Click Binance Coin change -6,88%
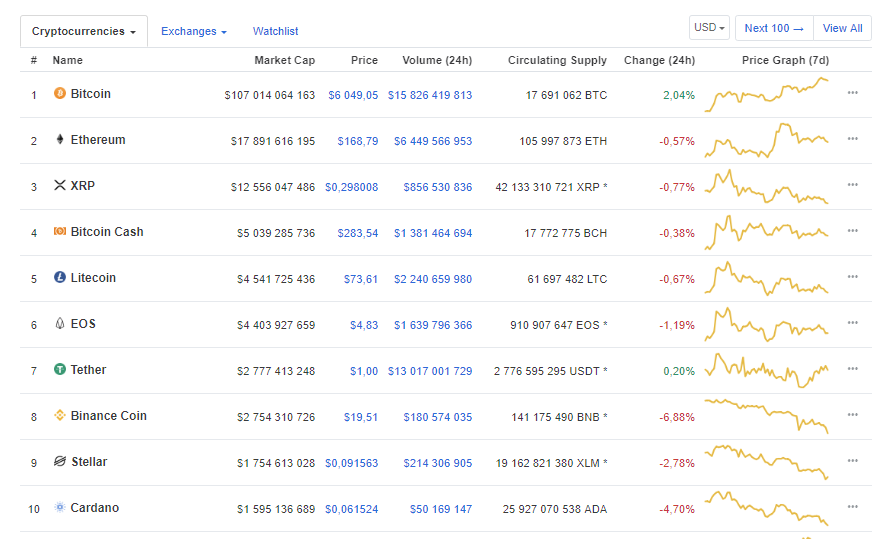This screenshot has width=890, height=539. (677, 417)
